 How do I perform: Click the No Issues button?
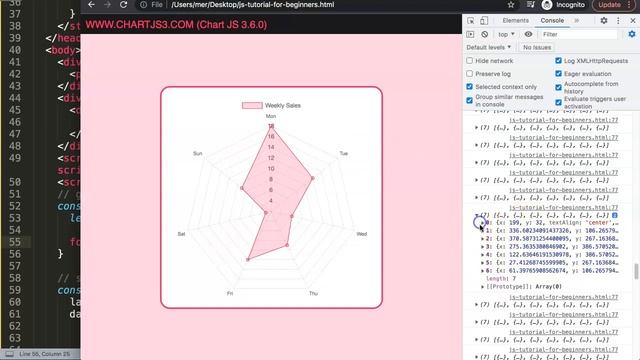click(537, 47)
